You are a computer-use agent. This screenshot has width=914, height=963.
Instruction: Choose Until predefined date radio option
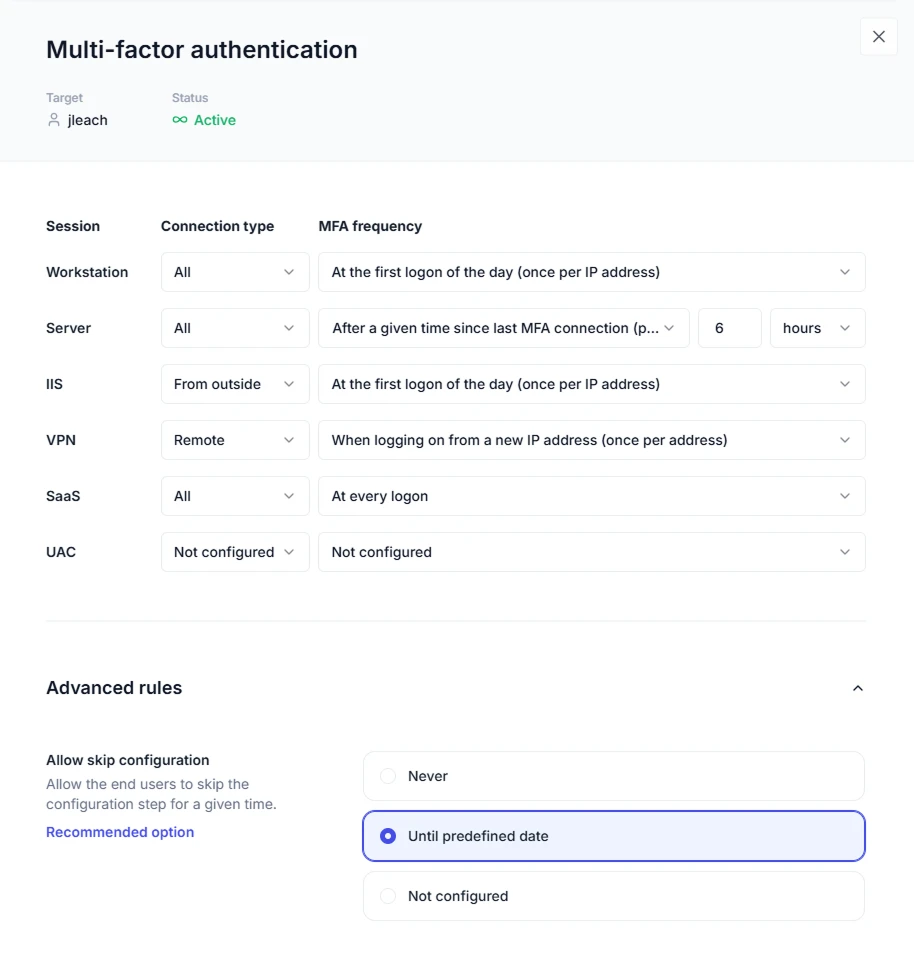pyautogui.click(x=388, y=836)
